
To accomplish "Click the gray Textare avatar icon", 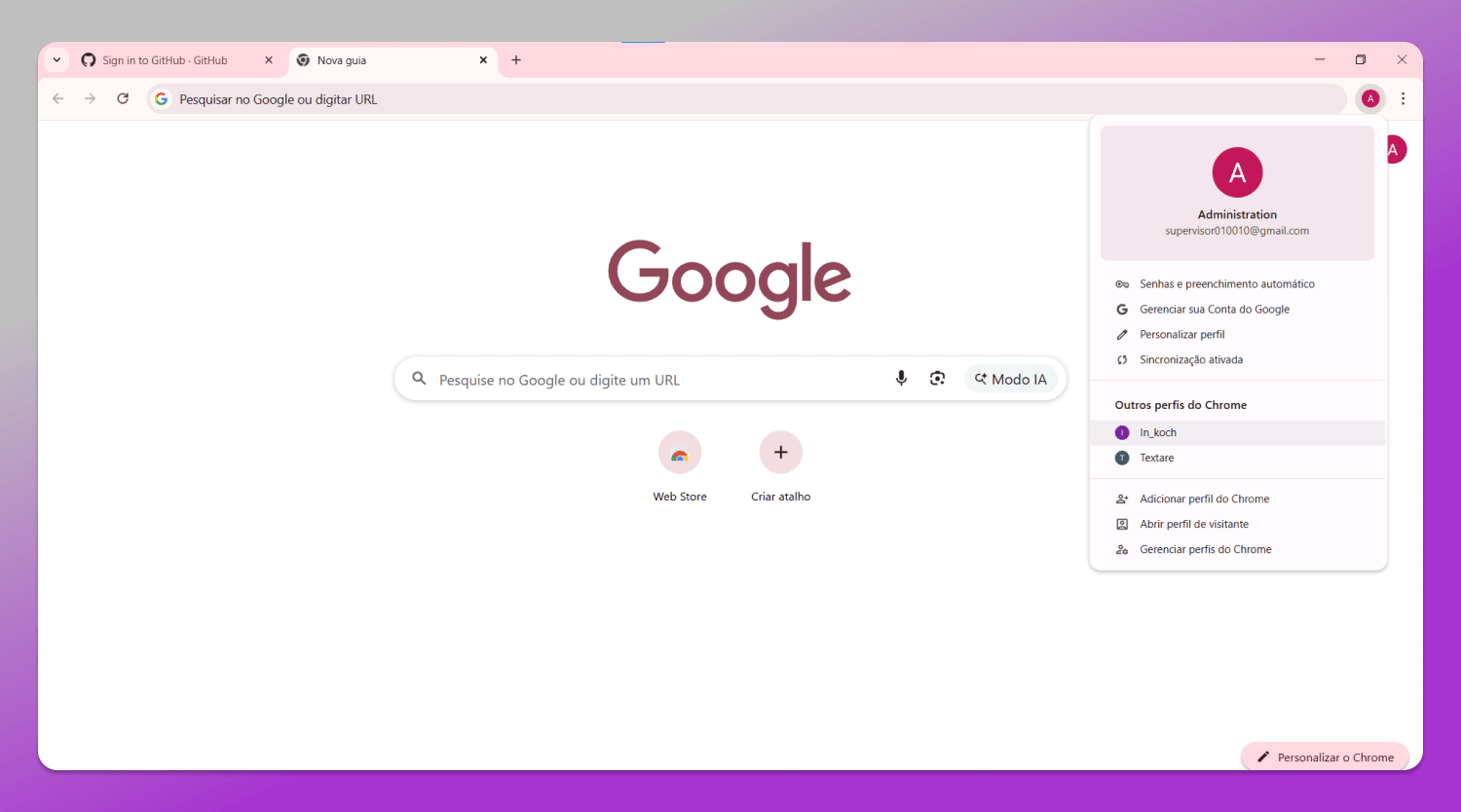I will [1122, 459].
